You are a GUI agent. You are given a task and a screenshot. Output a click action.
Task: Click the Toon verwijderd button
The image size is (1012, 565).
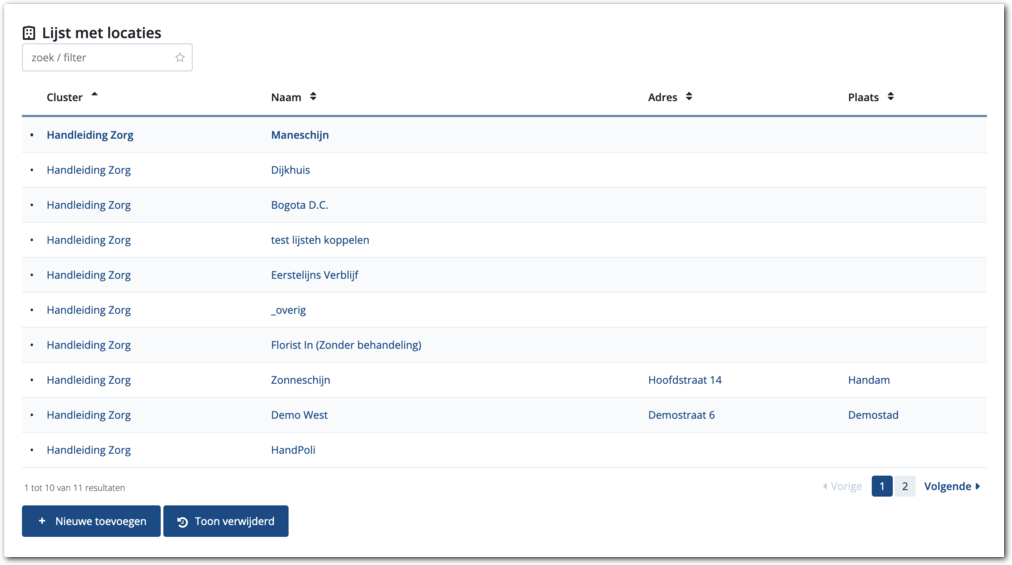pos(226,521)
